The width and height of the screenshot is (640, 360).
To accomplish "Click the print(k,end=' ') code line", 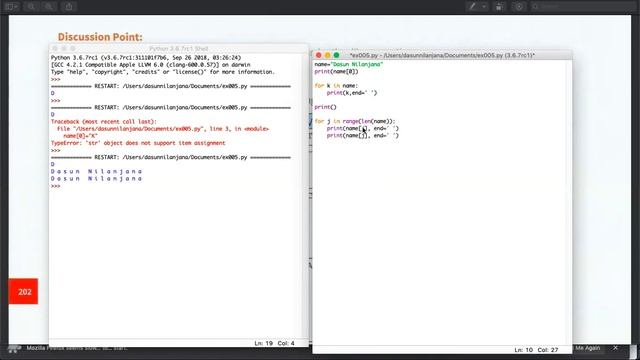I will (x=352, y=93).
